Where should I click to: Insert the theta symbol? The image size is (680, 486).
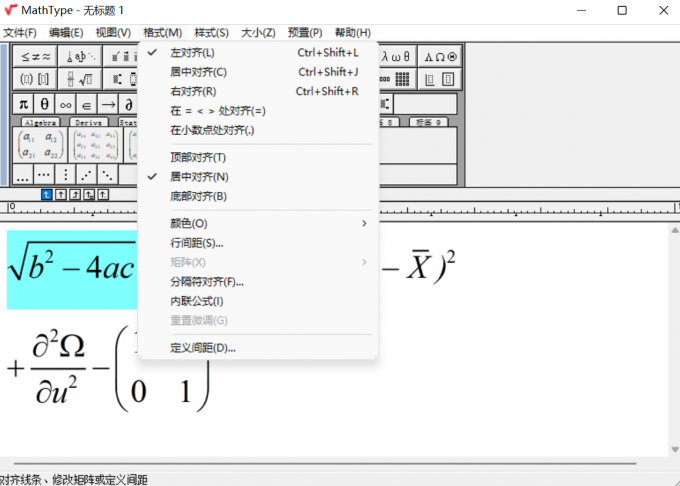tap(44, 104)
